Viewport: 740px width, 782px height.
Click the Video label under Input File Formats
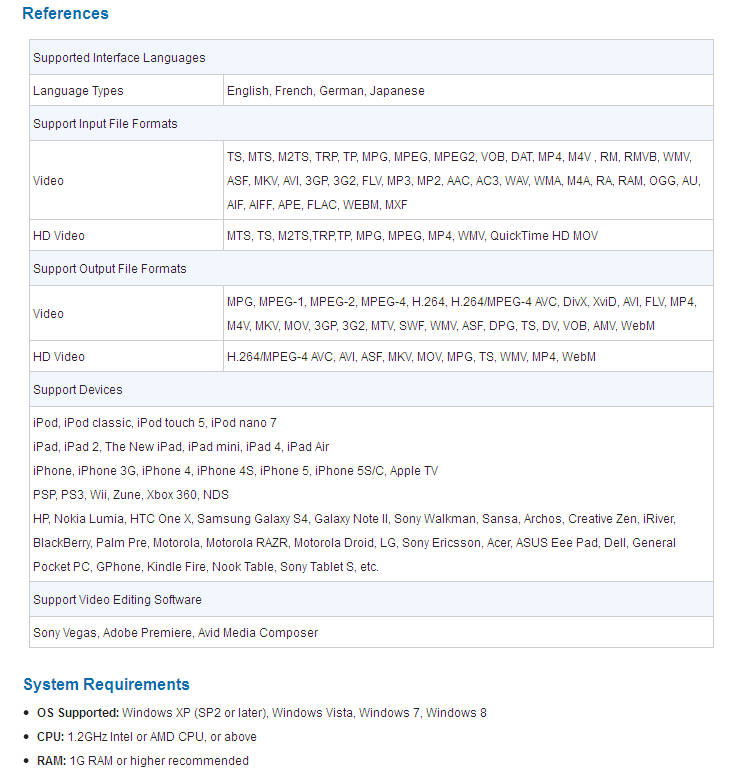coord(48,181)
